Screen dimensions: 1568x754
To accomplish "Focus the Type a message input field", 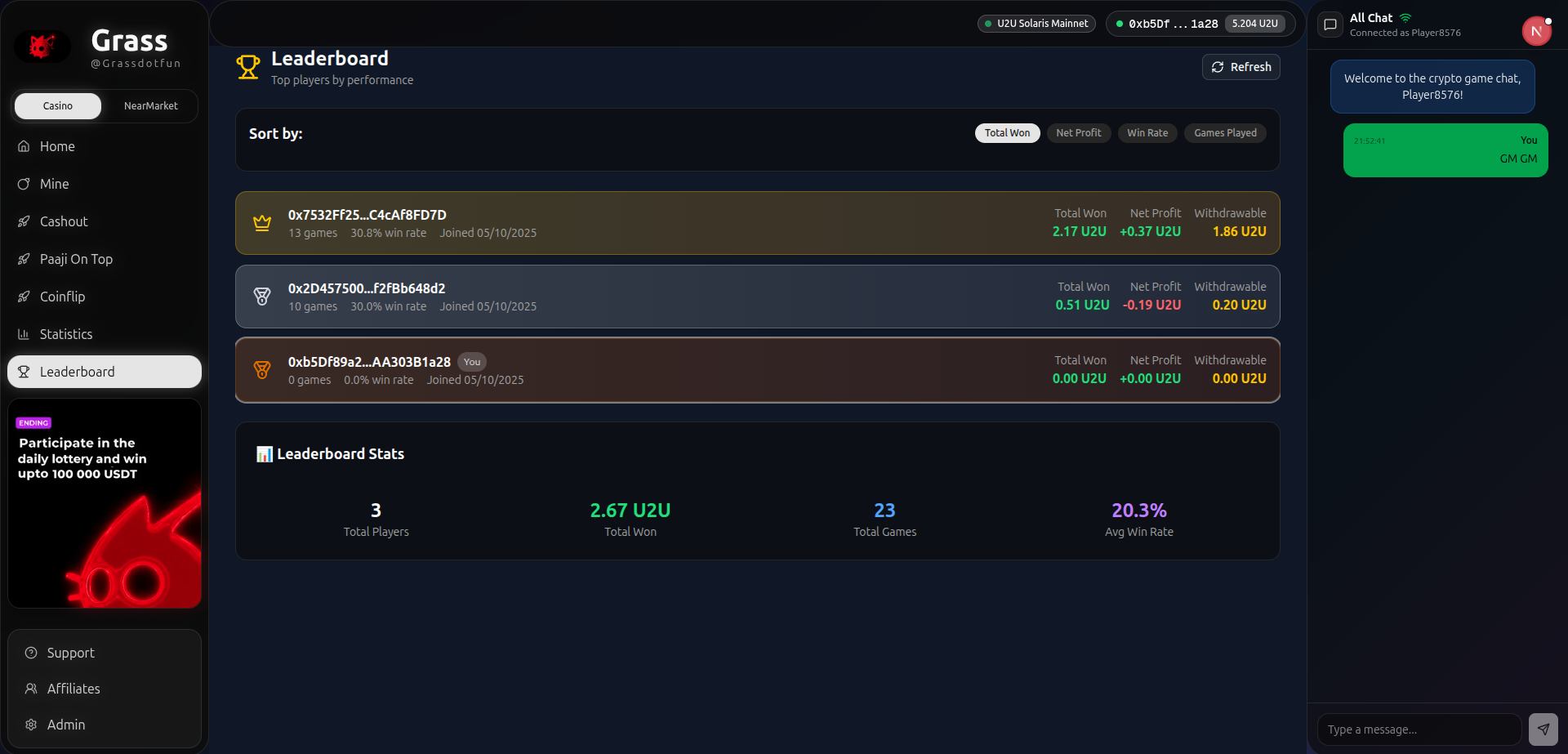I will pyautogui.click(x=1419, y=729).
